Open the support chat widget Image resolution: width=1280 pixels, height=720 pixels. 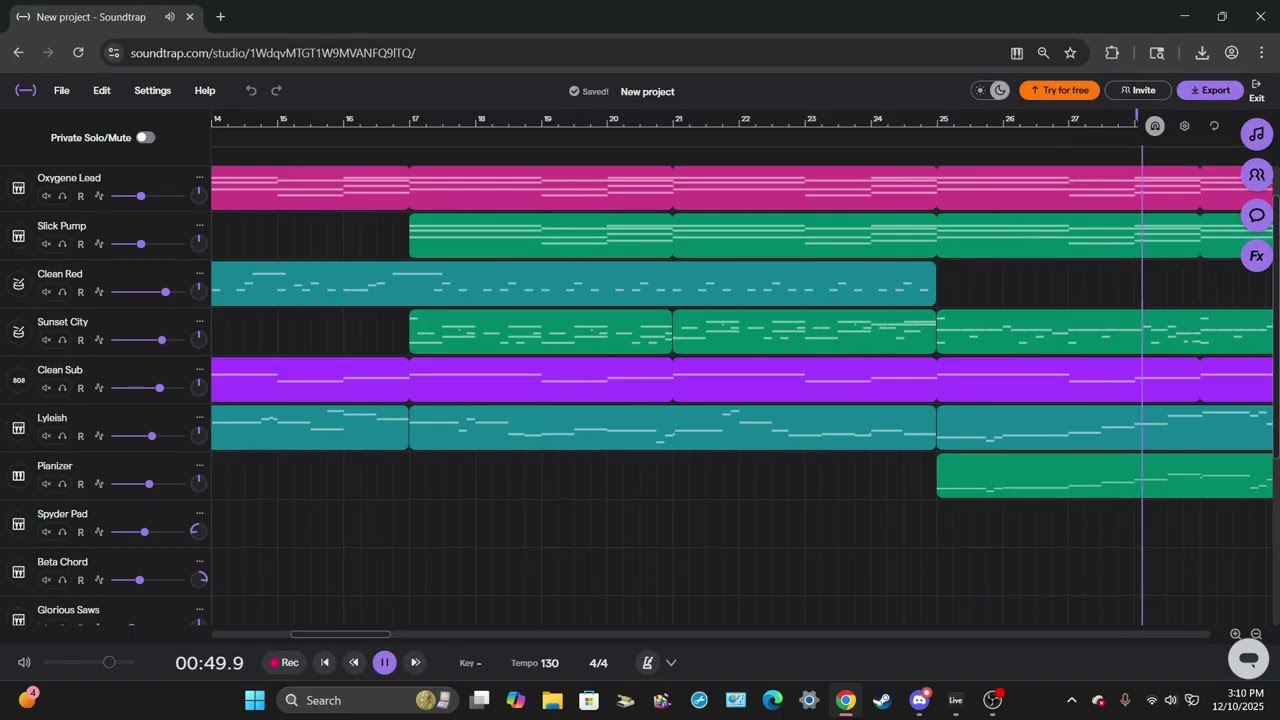1248,658
